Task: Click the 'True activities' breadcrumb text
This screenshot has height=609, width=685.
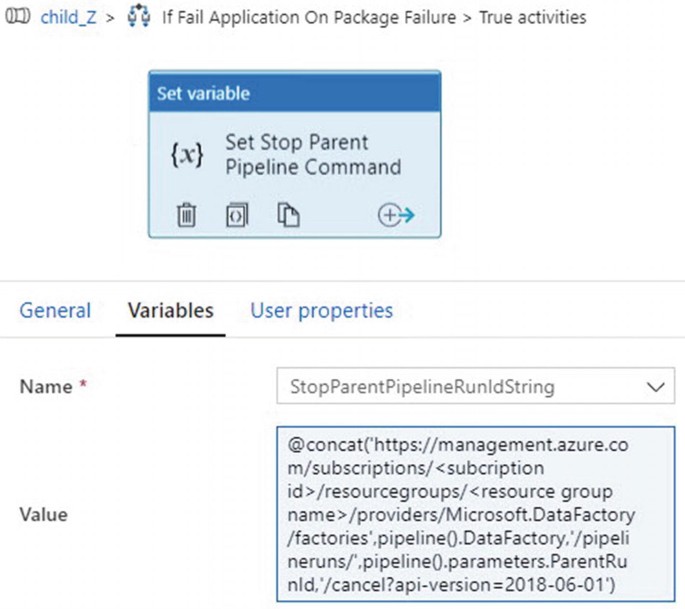Action: click(533, 18)
